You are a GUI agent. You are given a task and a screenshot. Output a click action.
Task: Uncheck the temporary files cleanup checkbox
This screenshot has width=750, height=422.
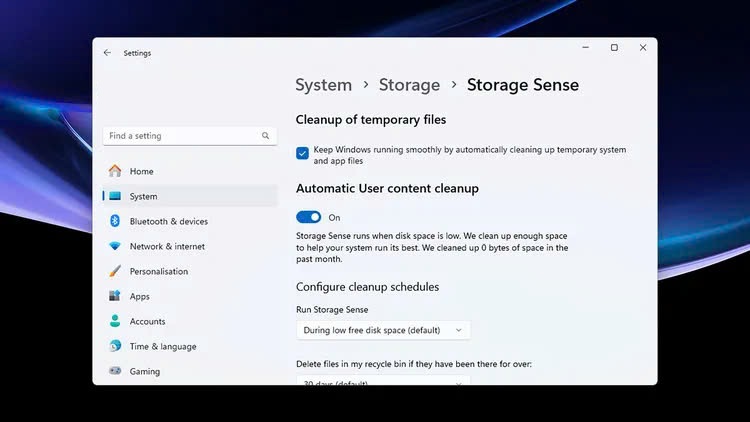coord(302,153)
